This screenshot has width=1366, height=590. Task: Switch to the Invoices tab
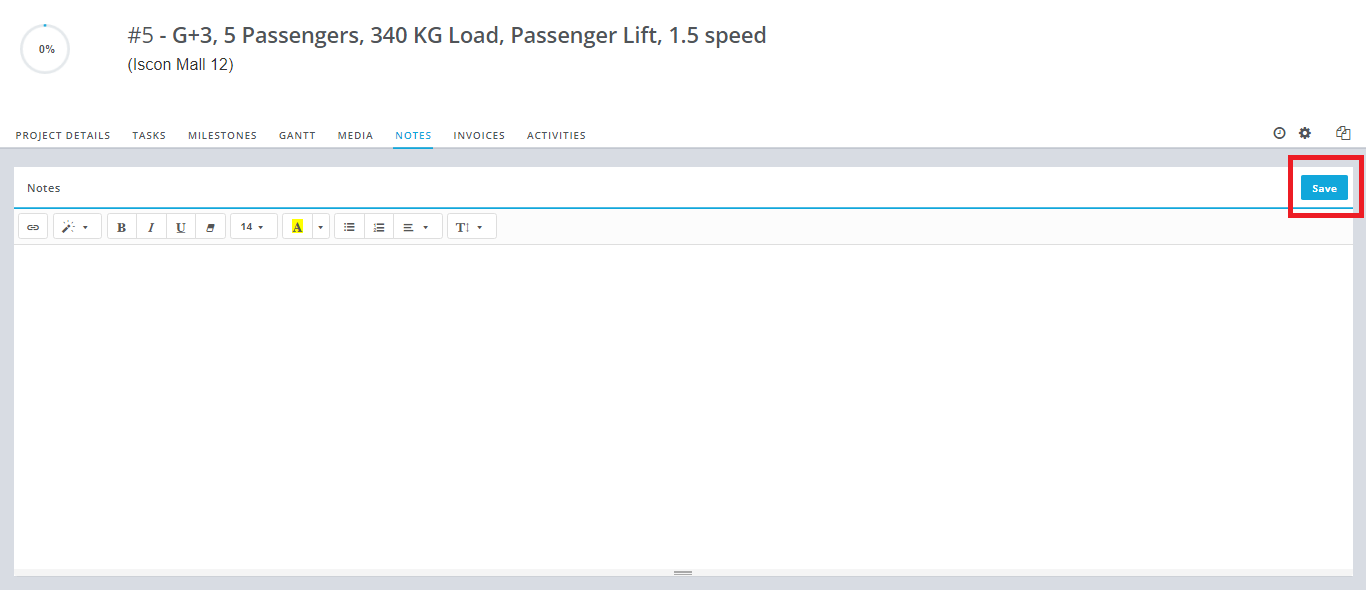click(x=479, y=135)
